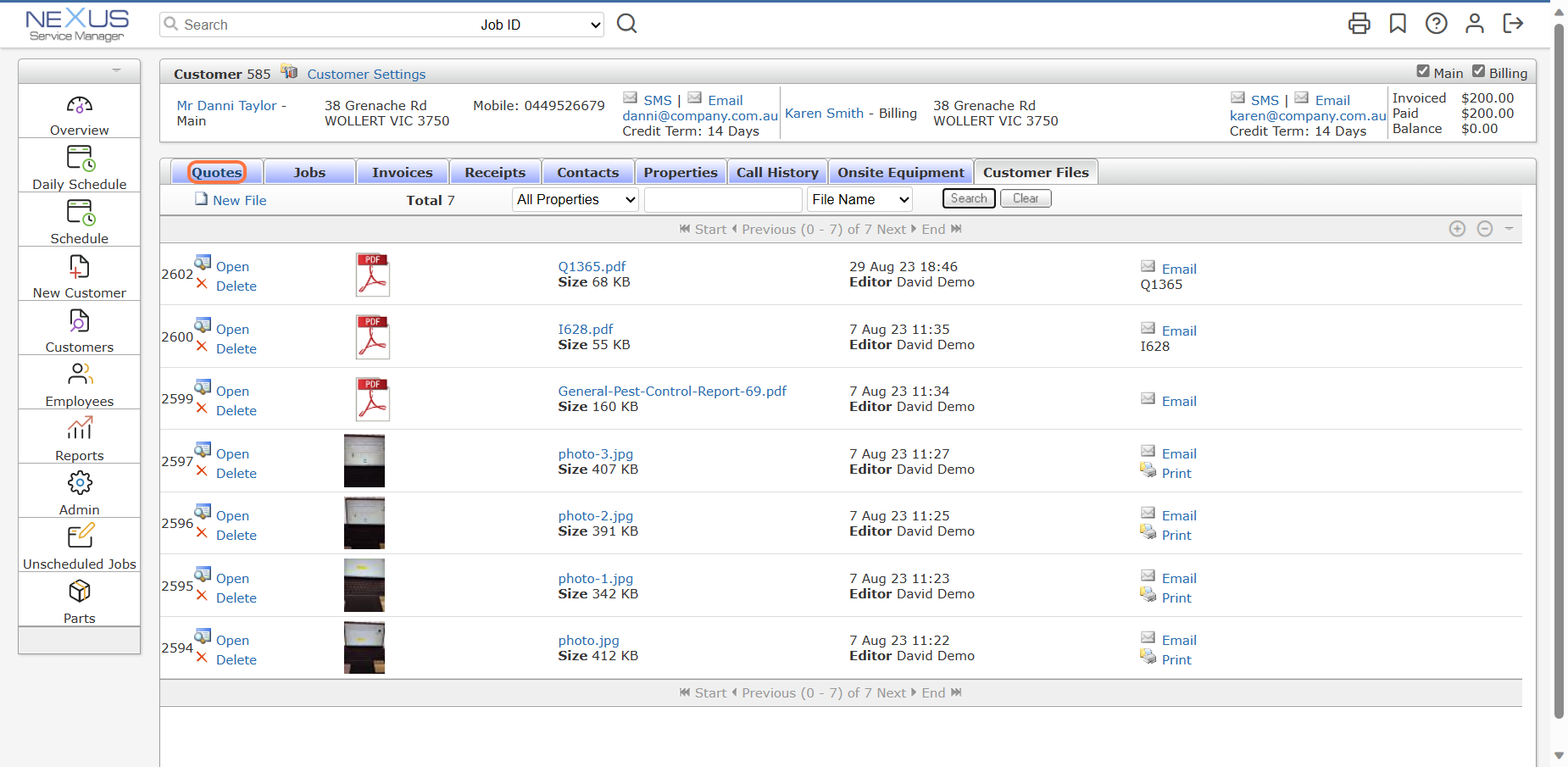Open Unscheduled Jobs from the sidebar
1568x767 pixels.
80,536
